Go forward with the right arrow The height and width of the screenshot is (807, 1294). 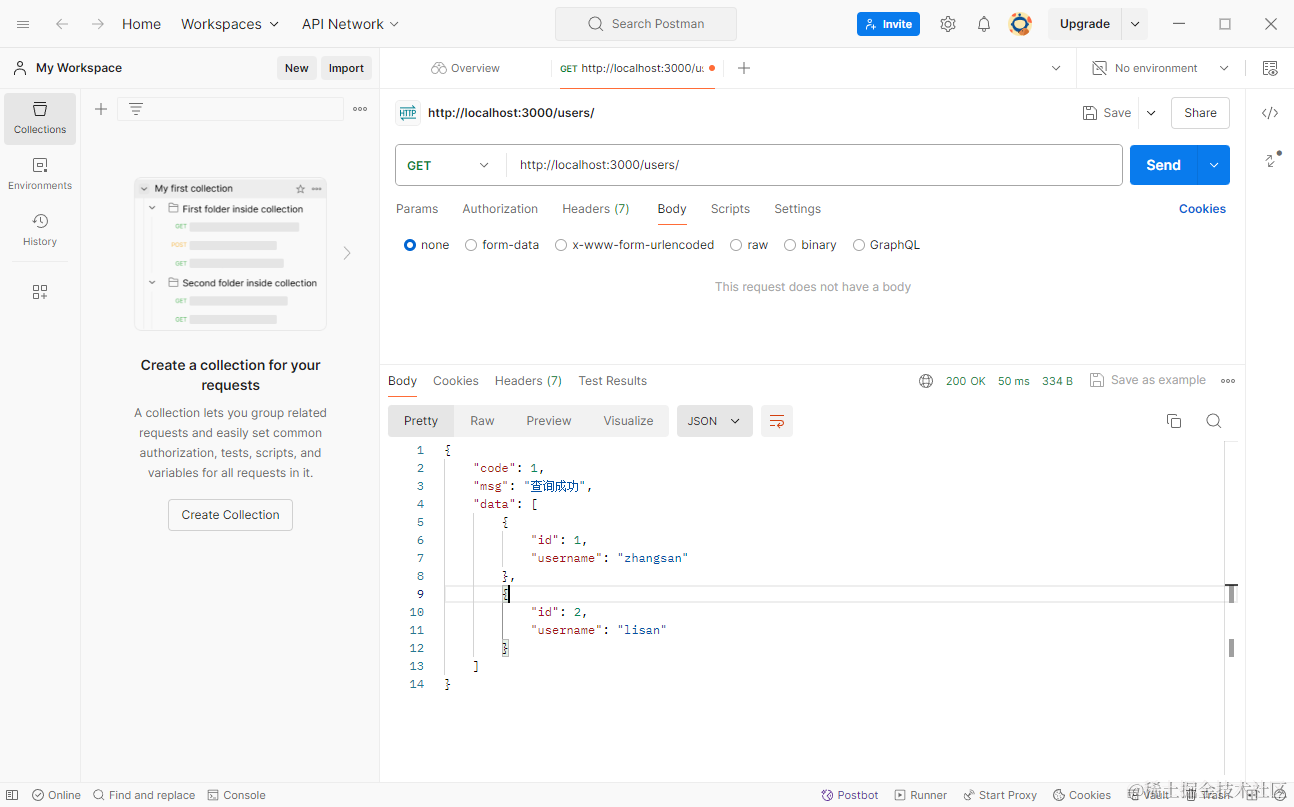point(97,24)
